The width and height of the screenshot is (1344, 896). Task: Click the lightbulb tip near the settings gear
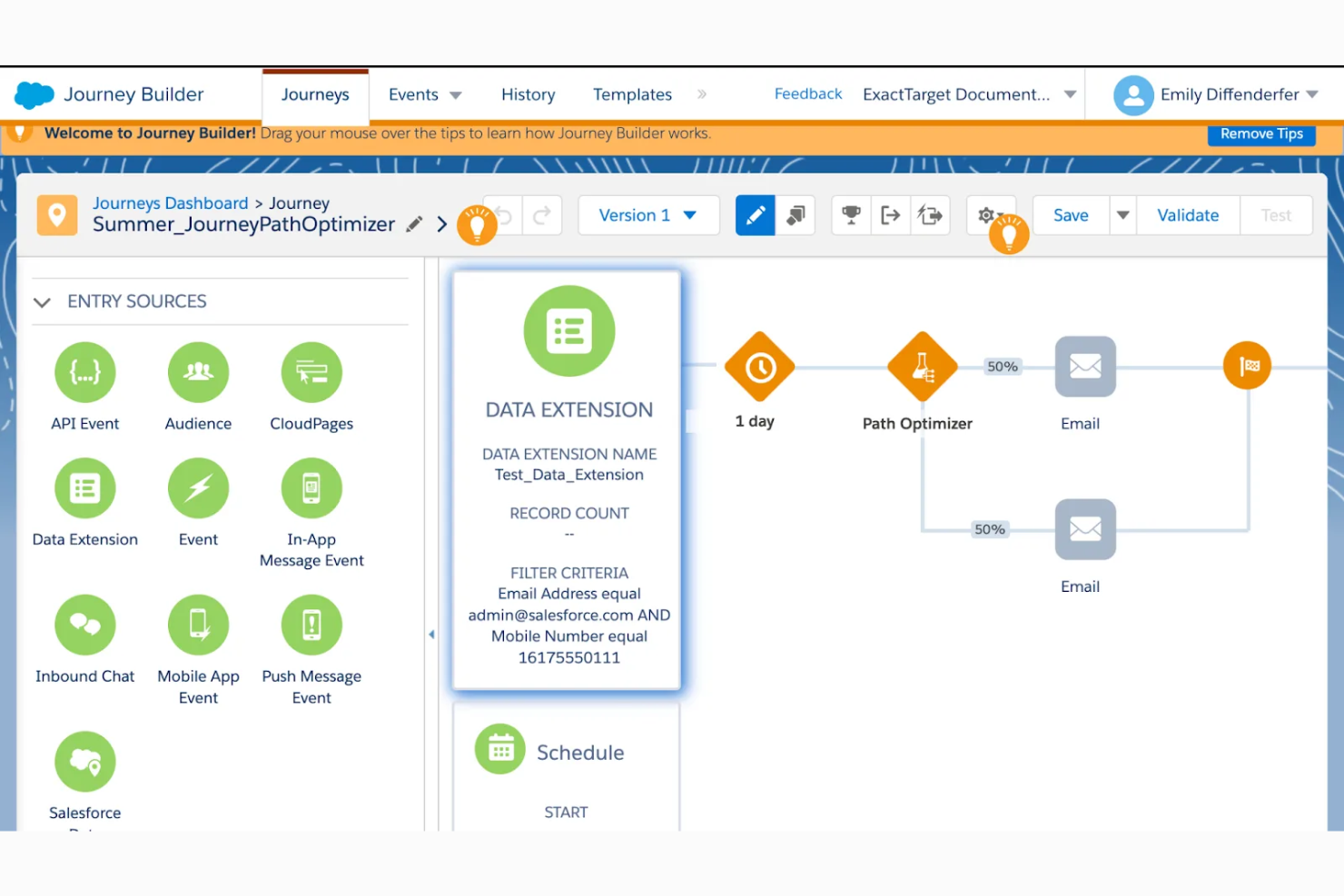(x=1009, y=235)
